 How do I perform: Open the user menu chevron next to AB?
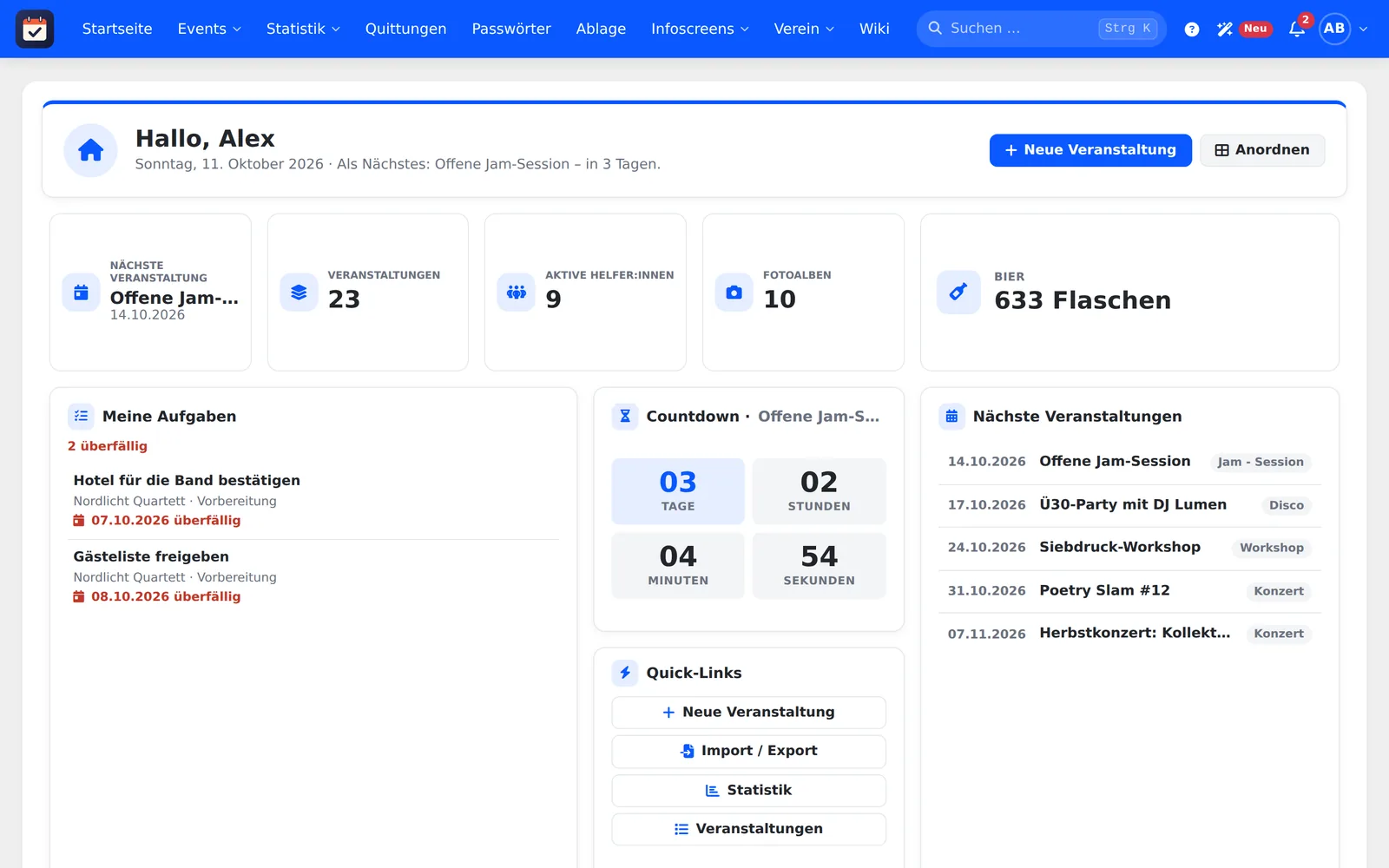click(1363, 29)
